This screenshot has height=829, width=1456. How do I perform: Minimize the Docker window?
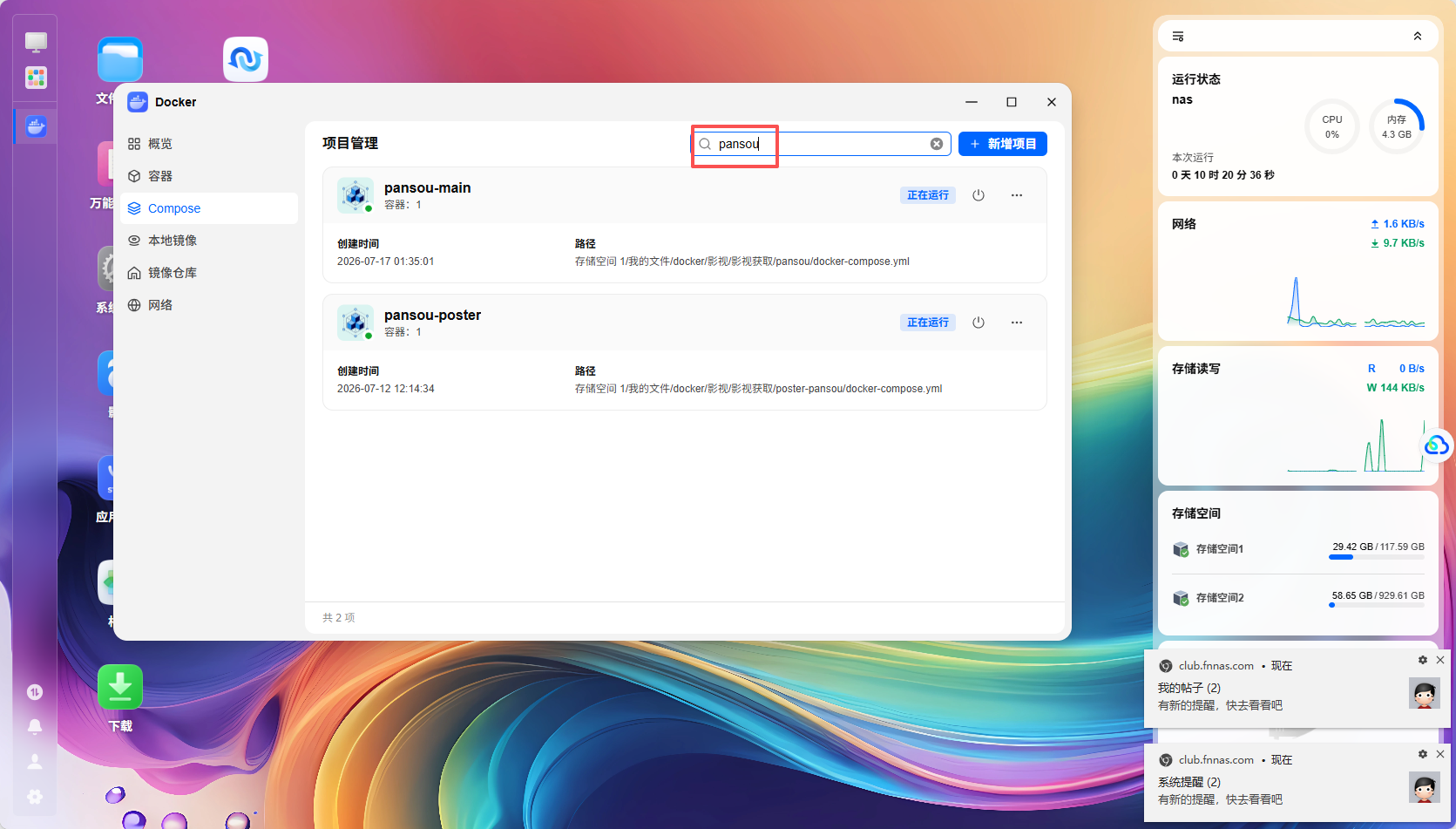972,102
